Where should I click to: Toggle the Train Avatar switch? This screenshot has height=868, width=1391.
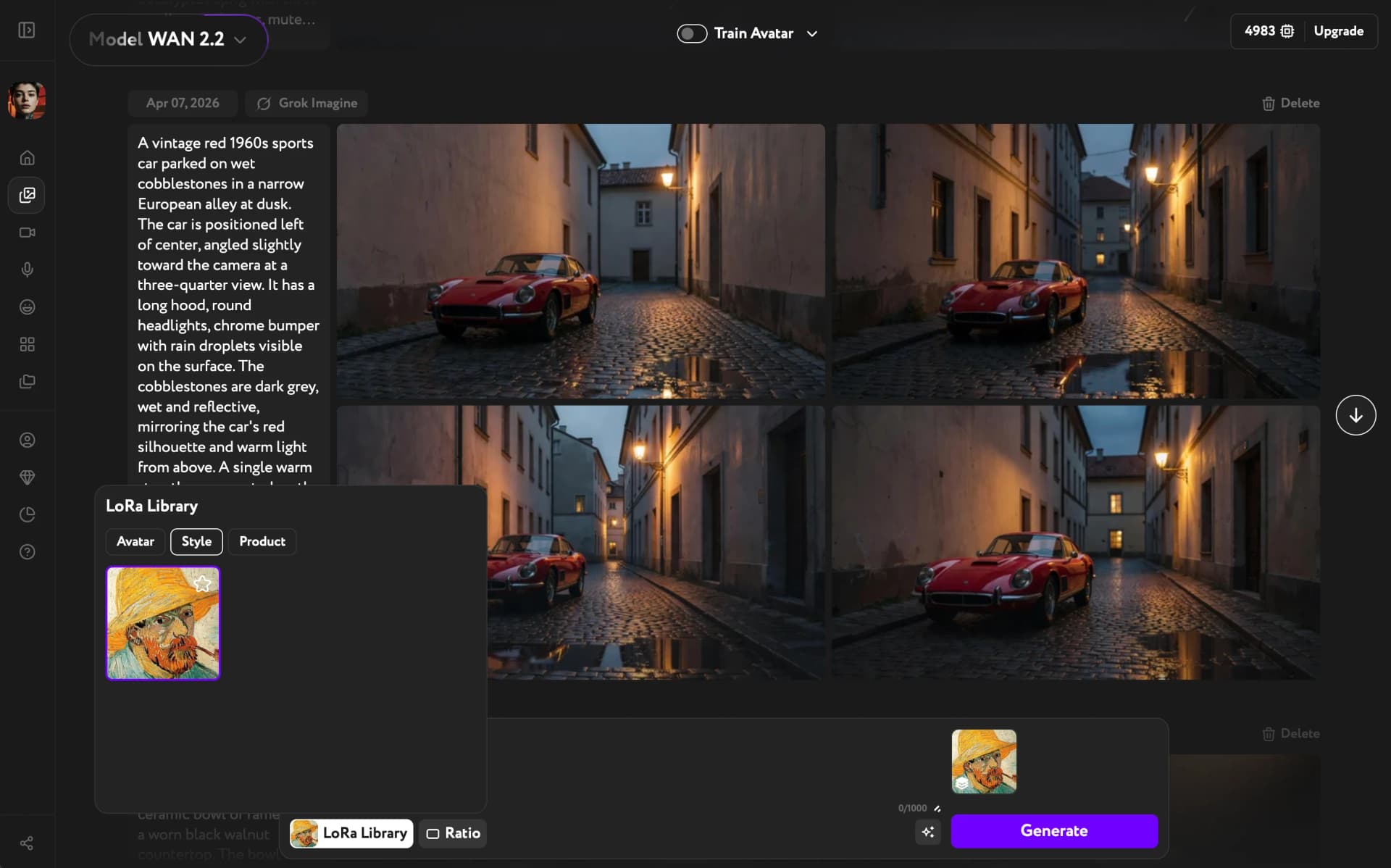(691, 33)
